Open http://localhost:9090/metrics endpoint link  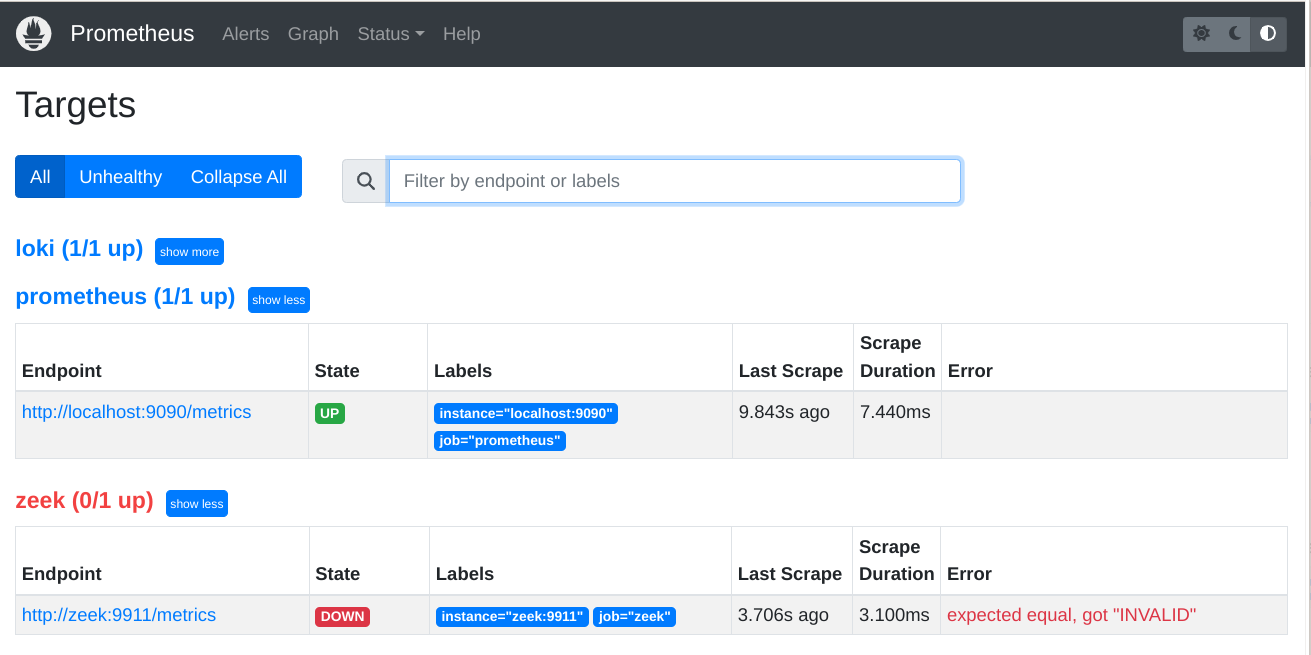point(137,412)
